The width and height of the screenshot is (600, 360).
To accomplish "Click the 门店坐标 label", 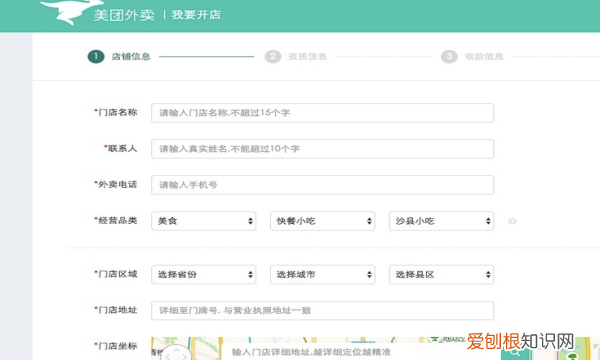I will click(x=116, y=345).
